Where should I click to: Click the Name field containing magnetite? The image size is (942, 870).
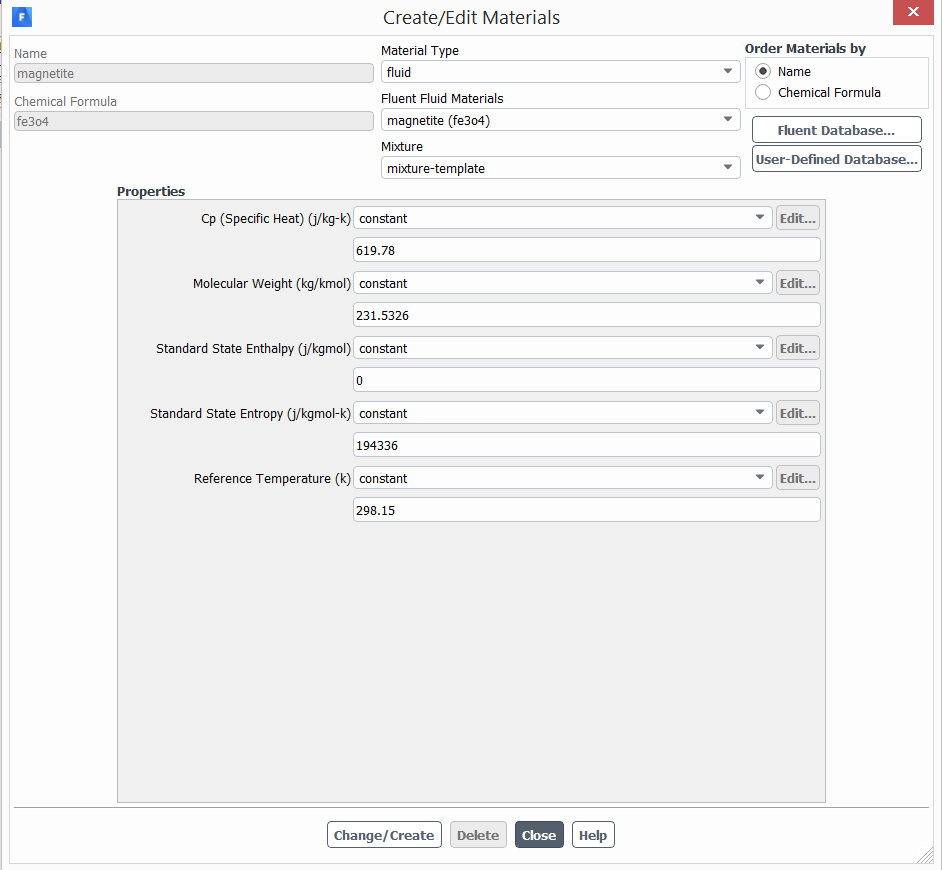pos(193,73)
